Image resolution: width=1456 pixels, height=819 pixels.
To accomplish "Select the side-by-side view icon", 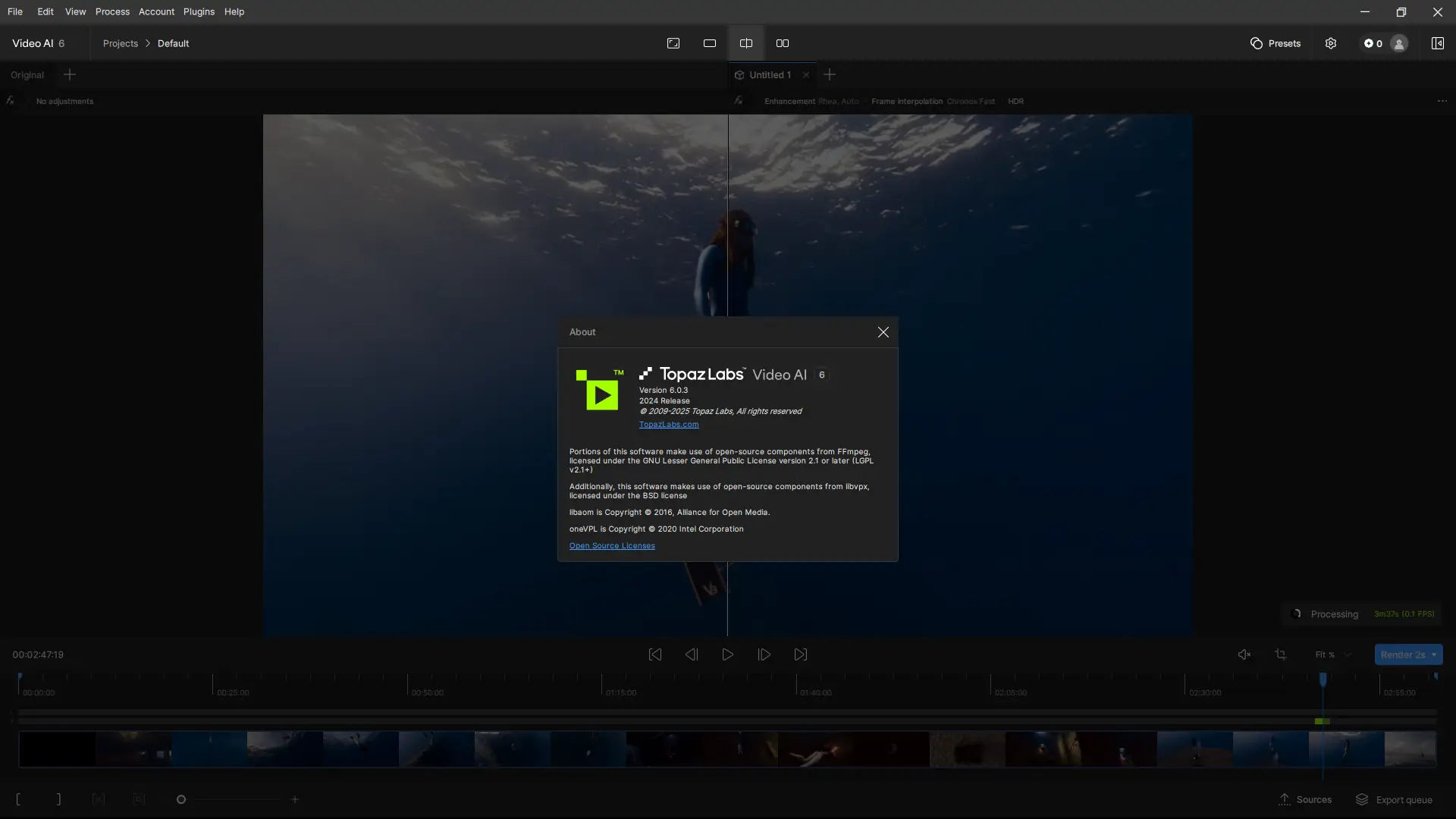I will click(x=783, y=43).
